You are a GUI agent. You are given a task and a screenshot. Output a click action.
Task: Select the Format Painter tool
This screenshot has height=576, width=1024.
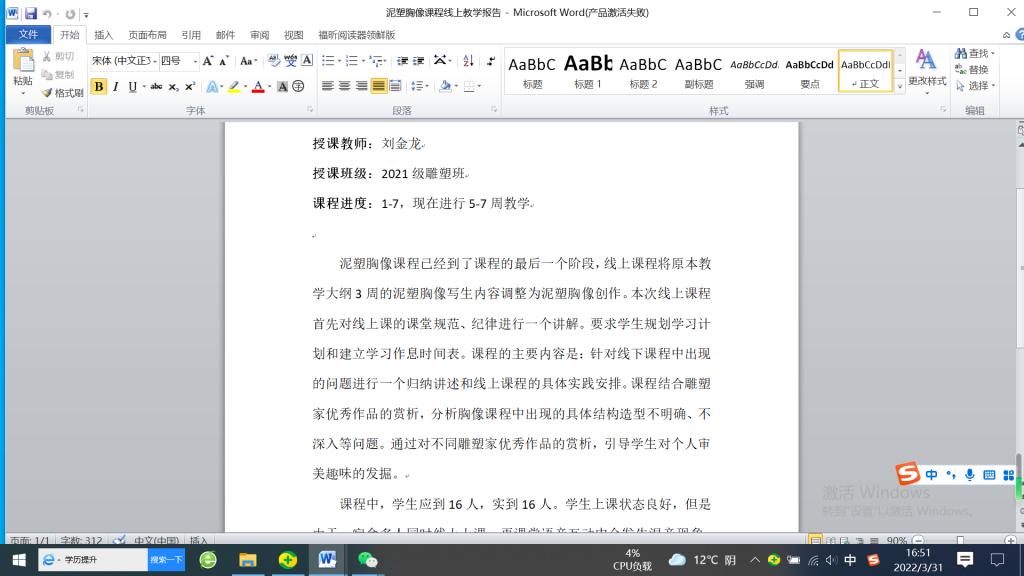[62, 92]
